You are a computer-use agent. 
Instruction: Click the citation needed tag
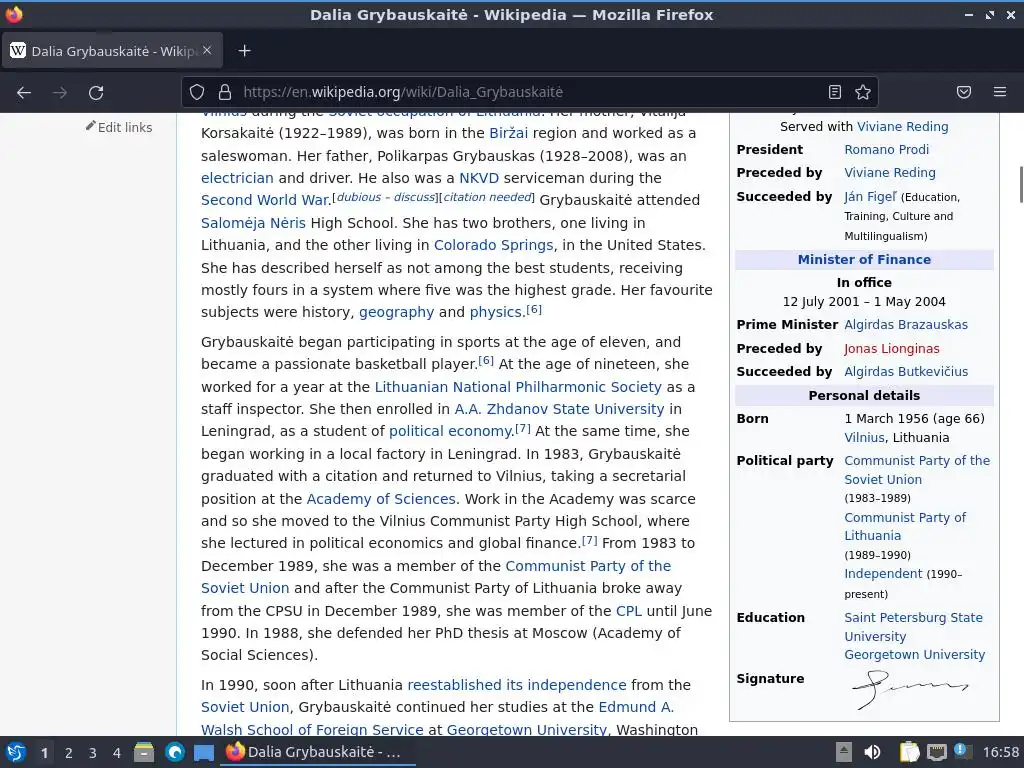point(487,197)
